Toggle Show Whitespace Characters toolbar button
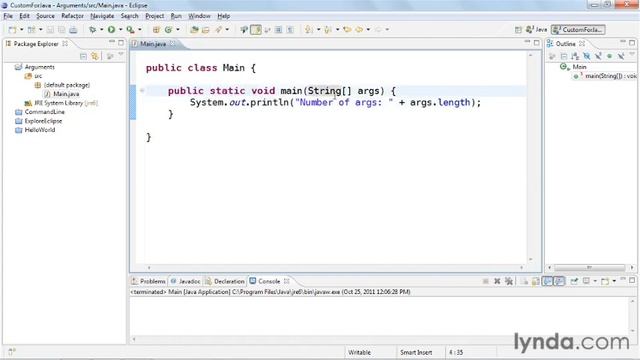This screenshot has height=360, width=640. coord(290,30)
